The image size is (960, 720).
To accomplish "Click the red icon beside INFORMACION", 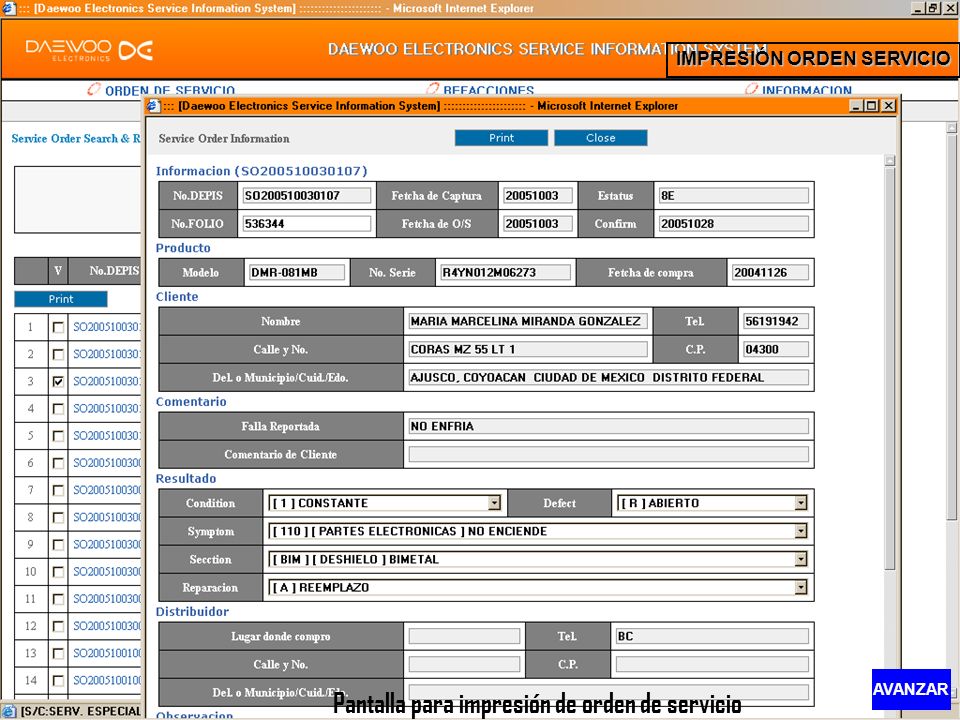I will [x=751, y=89].
